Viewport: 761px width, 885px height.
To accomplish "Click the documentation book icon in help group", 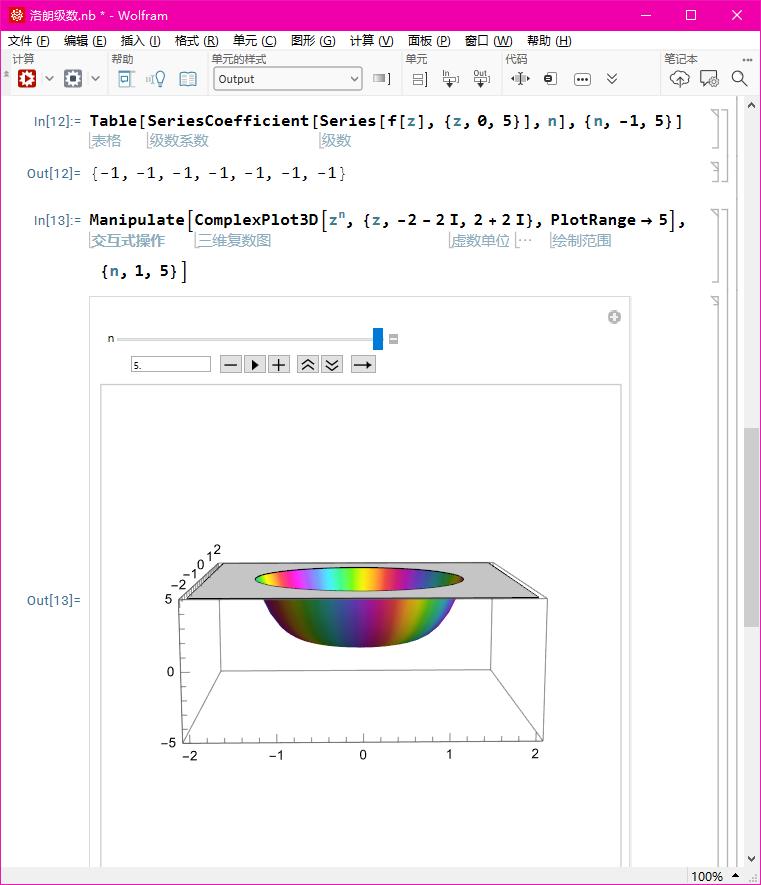I will click(188, 78).
